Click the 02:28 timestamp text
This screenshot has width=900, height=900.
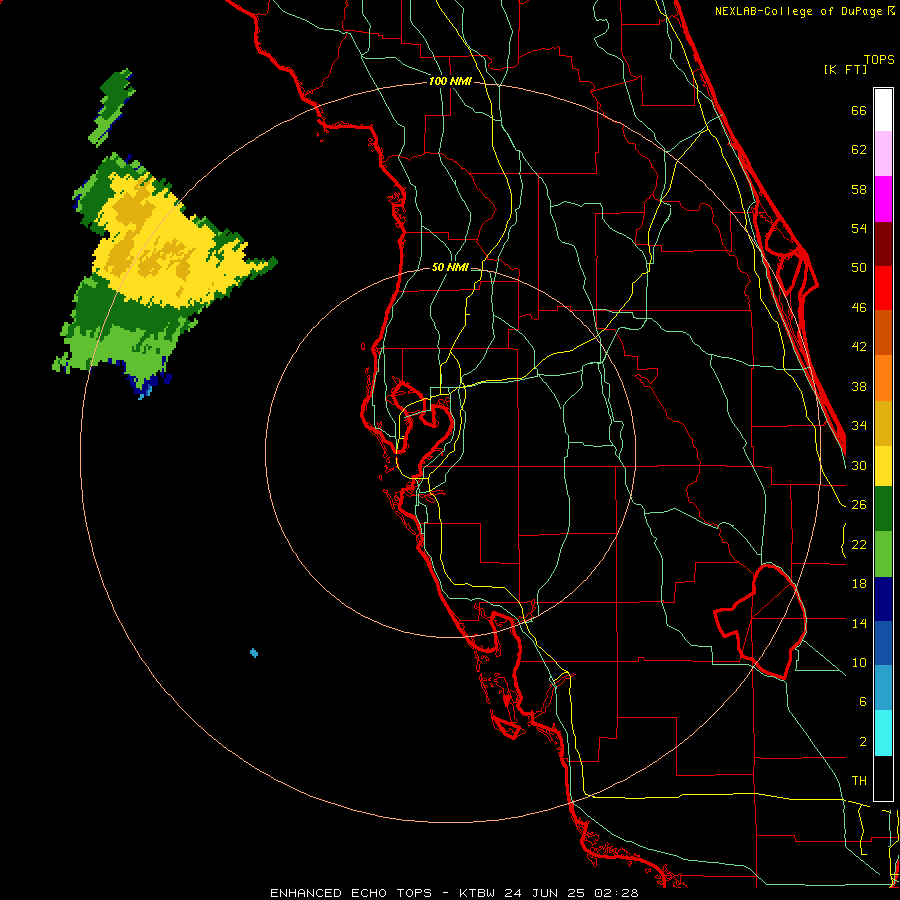pyautogui.click(x=616, y=893)
